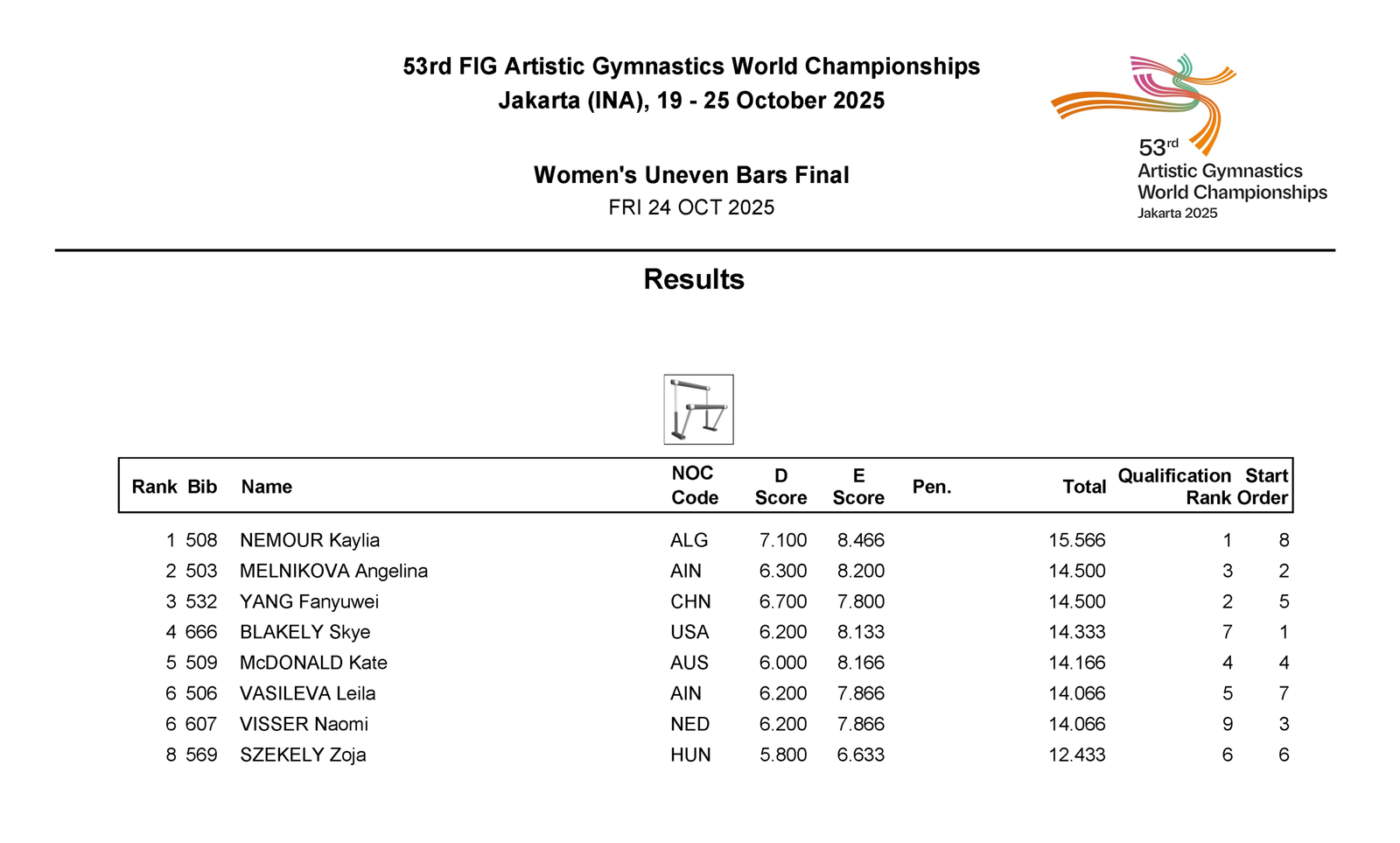Select the "NOC Code" column header
This screenshot has width=1400, height=843.
694,486
